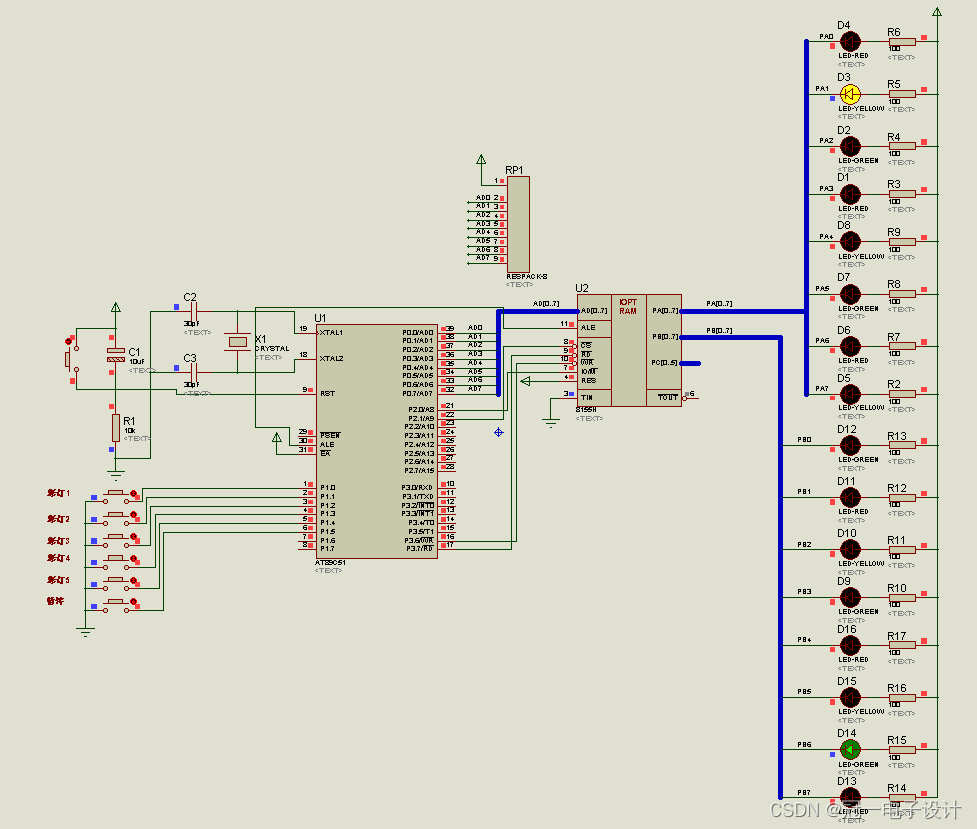The image size is (977, 829).
Task: Select the blue probe marker near P2.2/A10
Action: [498, 432]
